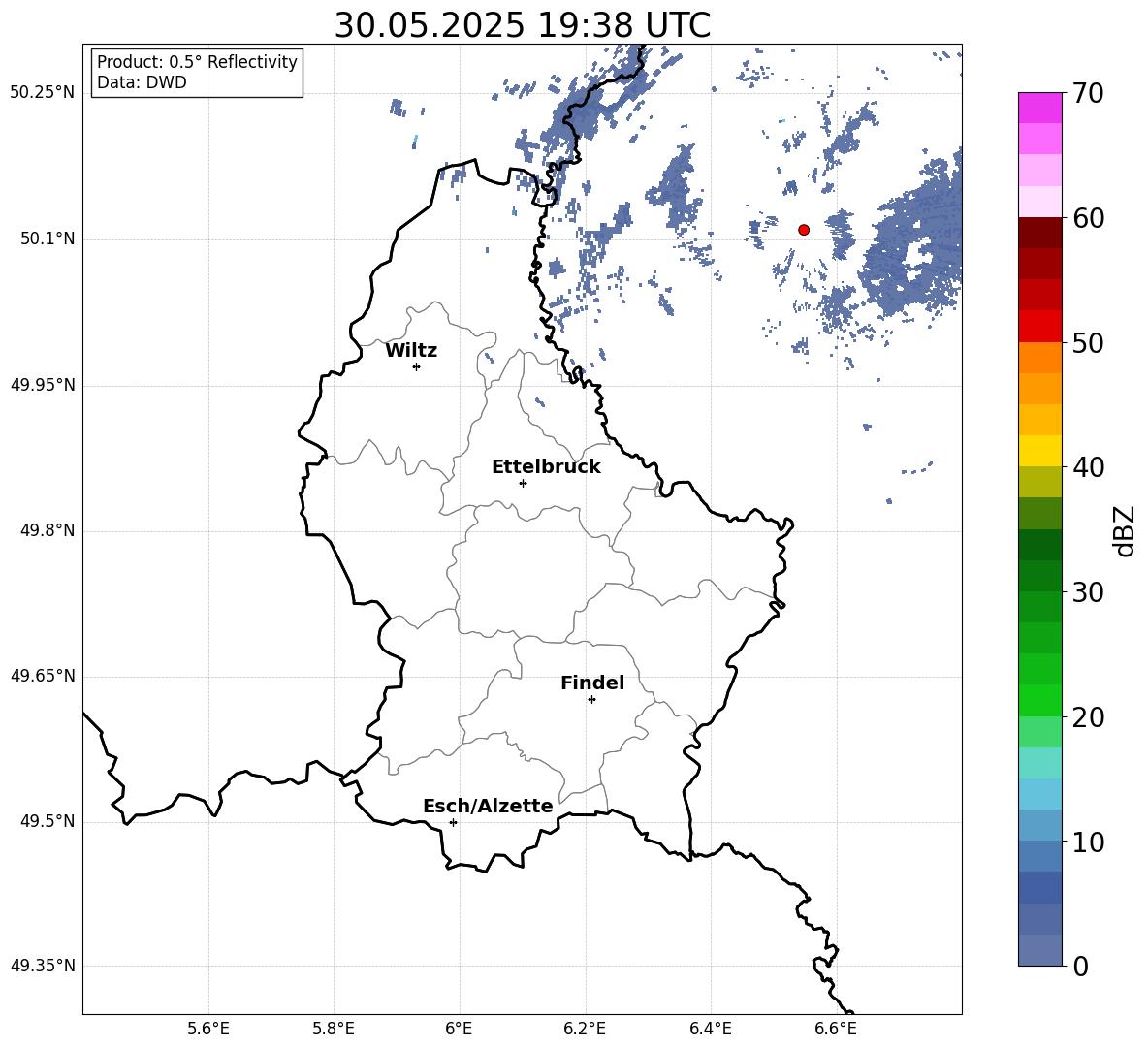Click the Ettelbruck station cross marker
Viewport: 1148px width, 1048px height.
[x=523, y=483]
